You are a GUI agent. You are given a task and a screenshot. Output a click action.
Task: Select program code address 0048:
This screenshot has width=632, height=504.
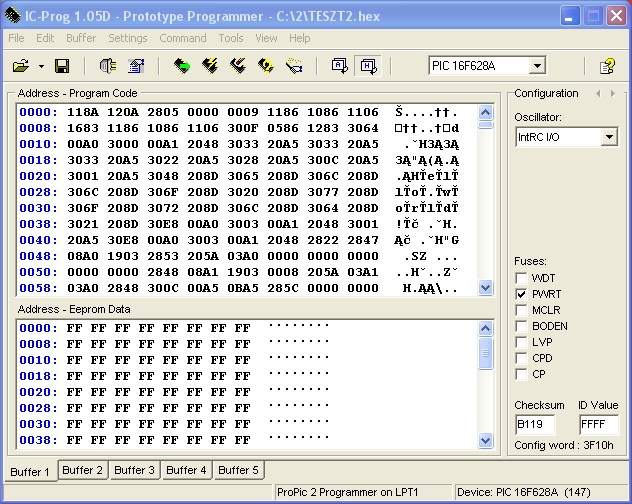(38, 256)
